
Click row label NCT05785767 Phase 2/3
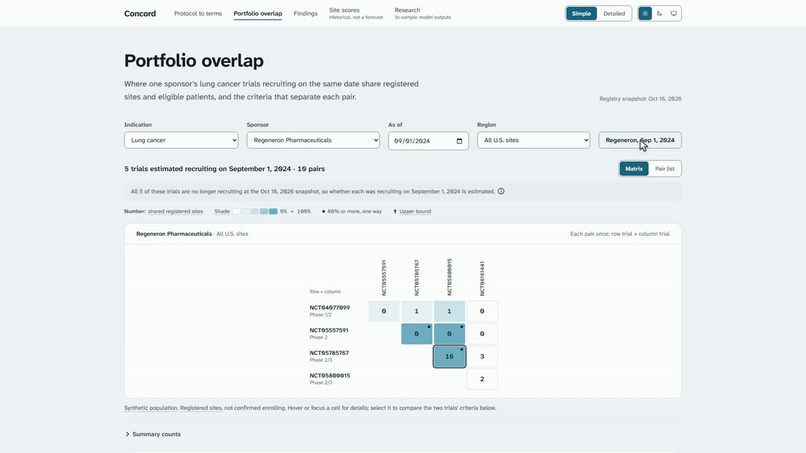pyautogui.click(x=329, y=356)
